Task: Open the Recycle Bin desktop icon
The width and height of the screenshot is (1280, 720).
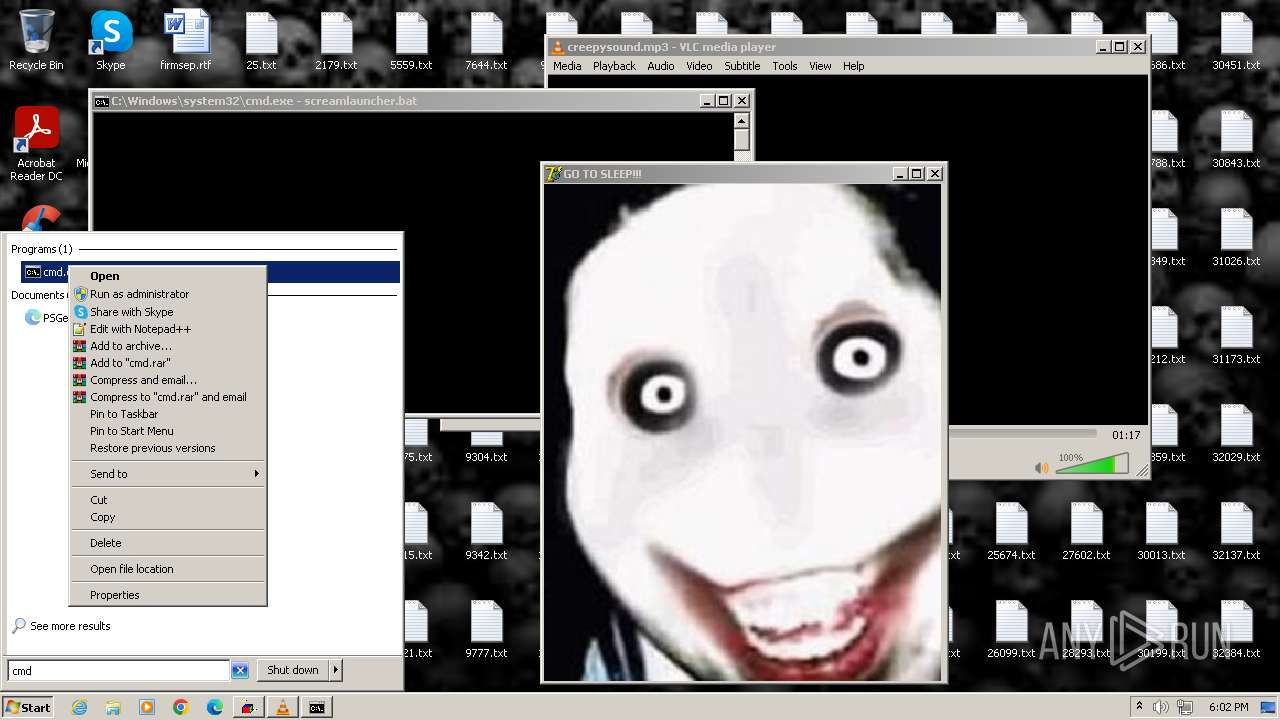Action: [x=36, y=41]
